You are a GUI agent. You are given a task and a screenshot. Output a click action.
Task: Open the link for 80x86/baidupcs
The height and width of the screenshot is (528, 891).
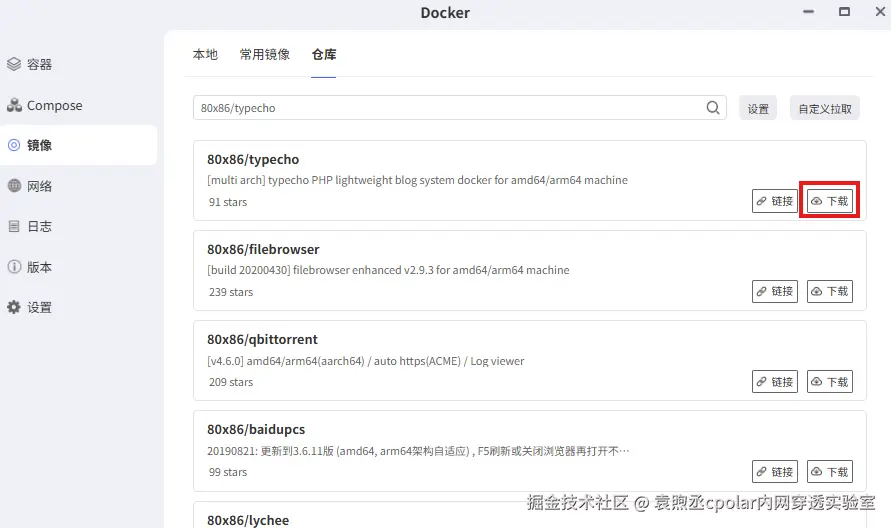click(x=775, y=471)
